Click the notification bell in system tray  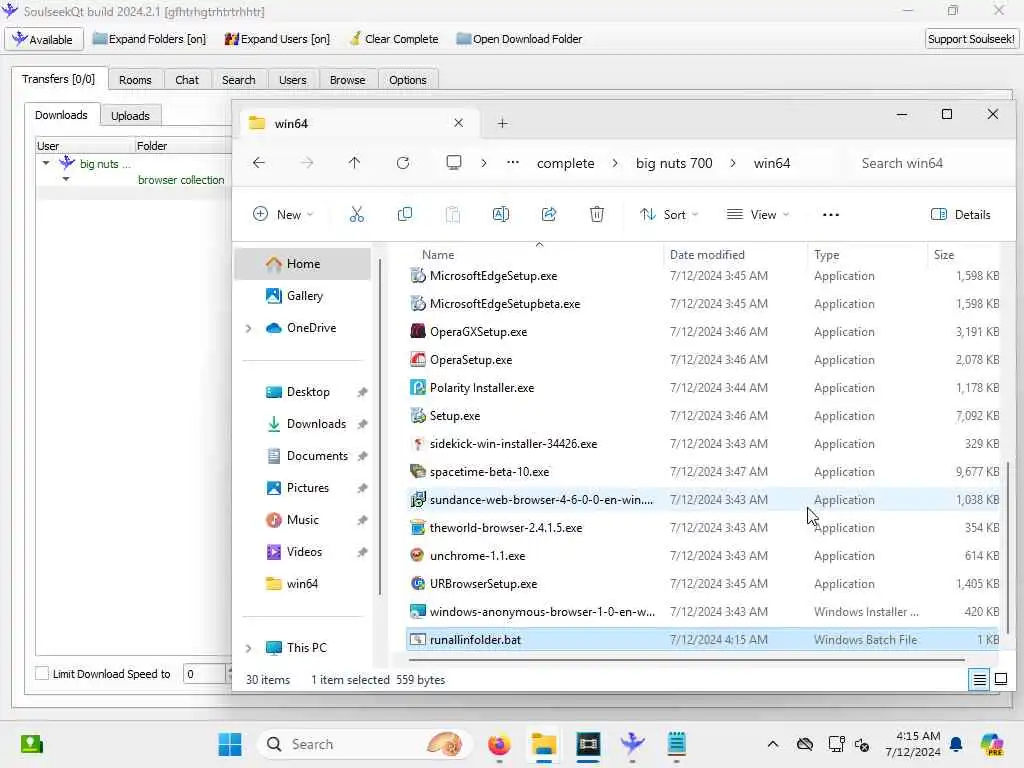click(x=956, y=744)
